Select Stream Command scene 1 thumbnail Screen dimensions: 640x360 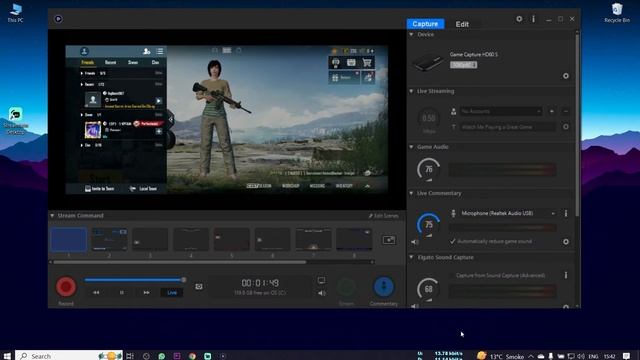pyautogui.click(x=69, y=240)
